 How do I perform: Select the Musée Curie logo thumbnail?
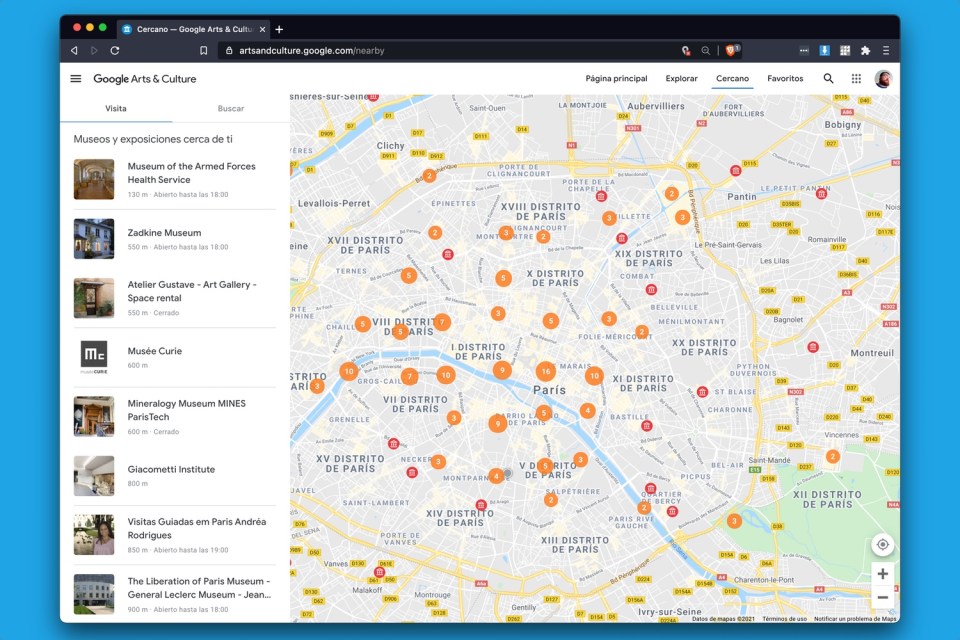94,357
